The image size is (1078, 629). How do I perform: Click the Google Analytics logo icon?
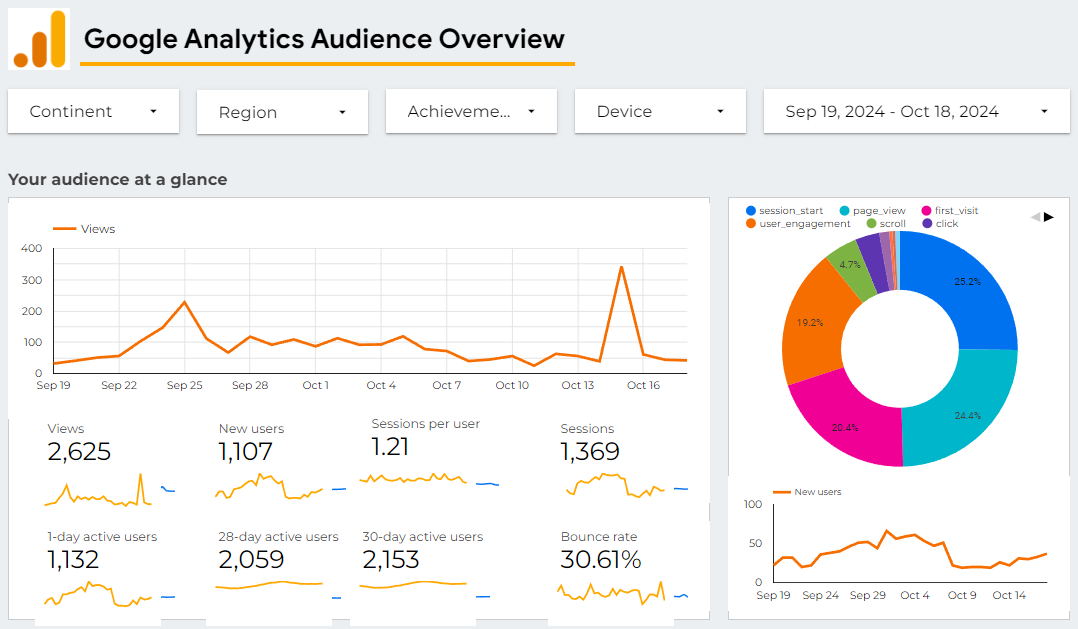[39, 39]
